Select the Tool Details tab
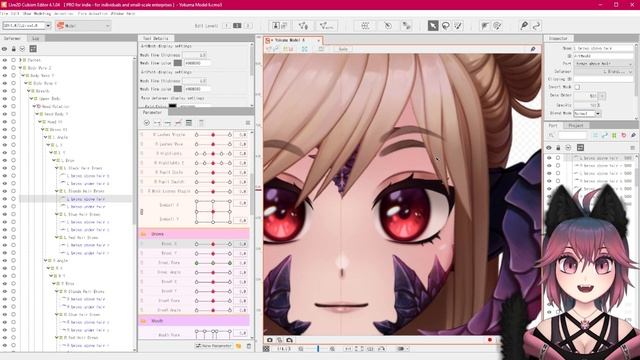Image resolution: width=640 pixels, height=360 pixels. click(156, 38)
